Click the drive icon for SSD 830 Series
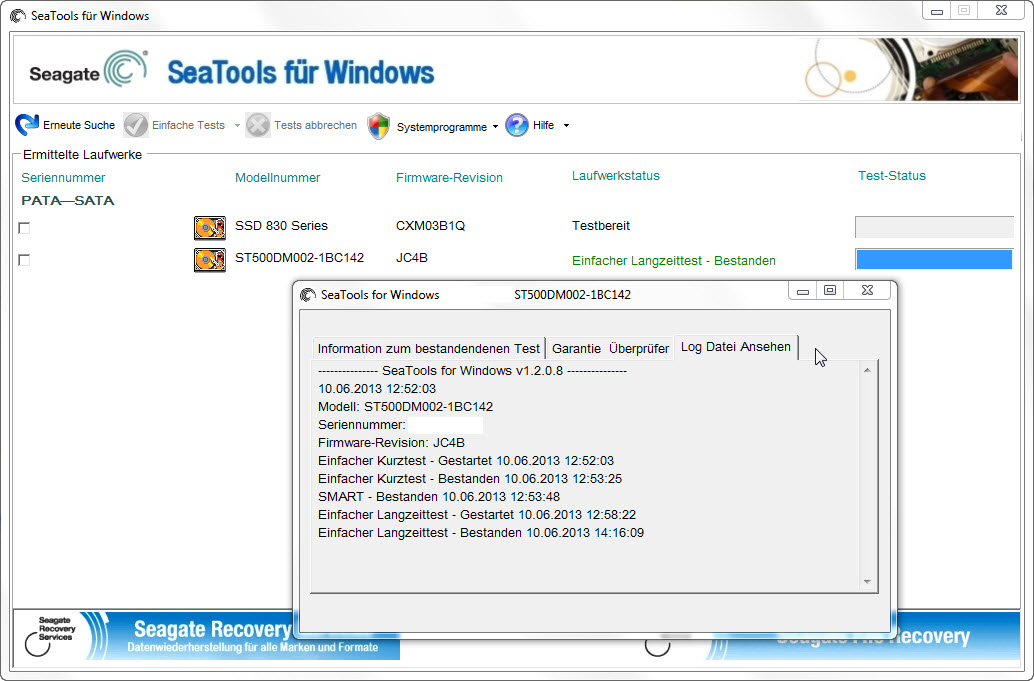Image resolution: width=1034 pixels, height=681 pixels. pos(210,227)
